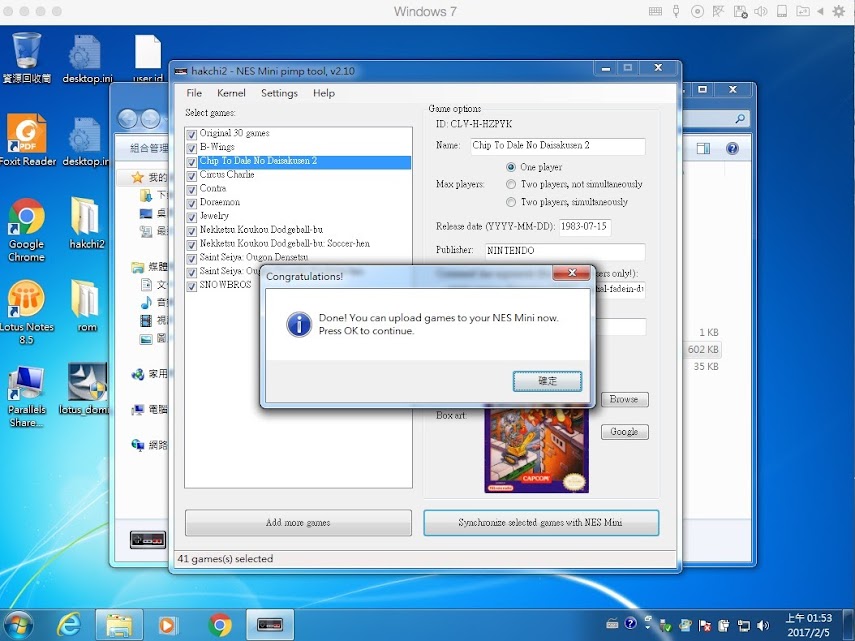Click OK button in Congratulations dialog
This screenshot has height=641, width=855.
547,381
